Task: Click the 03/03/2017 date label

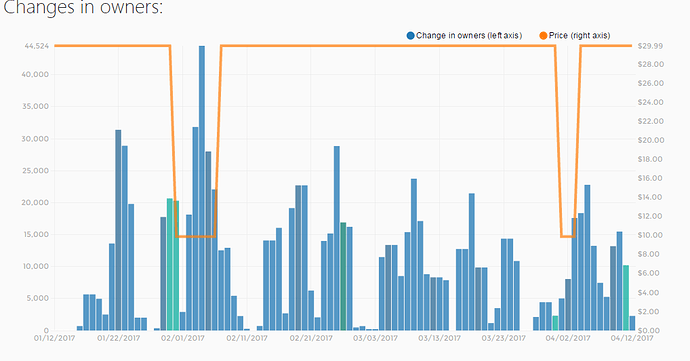Action: tap(375, 338)
